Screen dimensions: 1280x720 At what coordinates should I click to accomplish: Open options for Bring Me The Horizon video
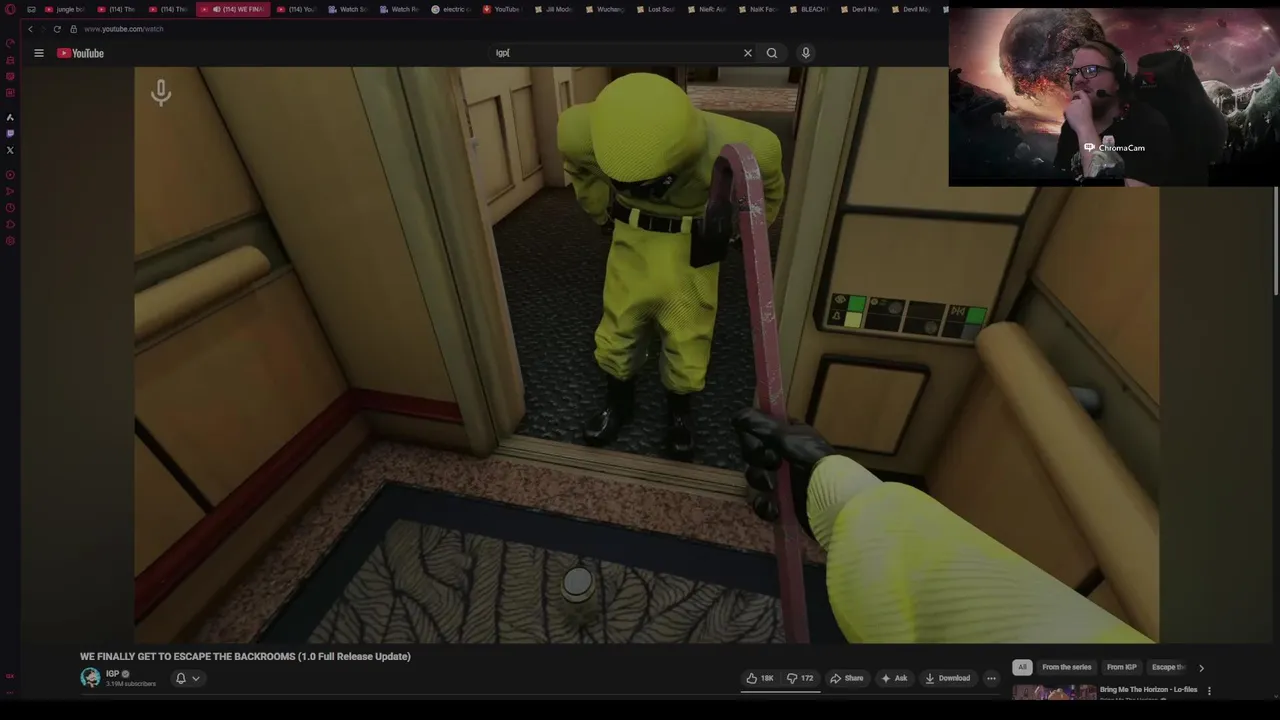pyautogui.click(x=1209, y=690)
